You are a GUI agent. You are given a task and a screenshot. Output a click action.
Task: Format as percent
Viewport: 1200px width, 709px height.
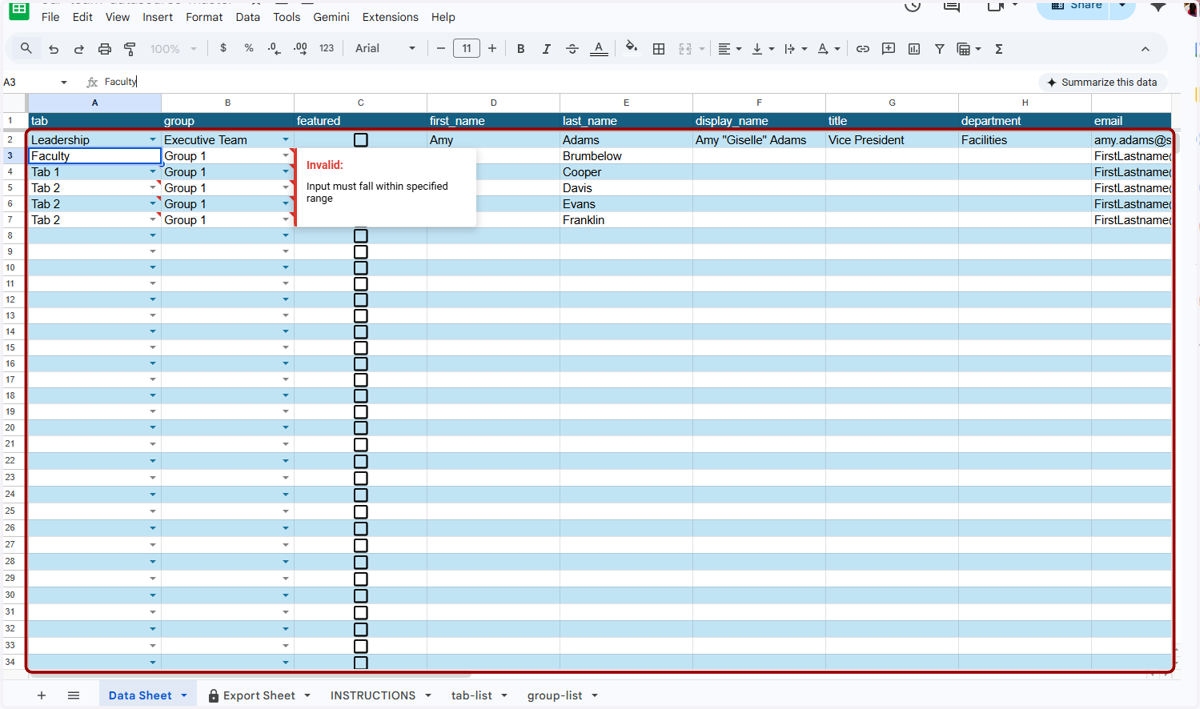[248, 48]
